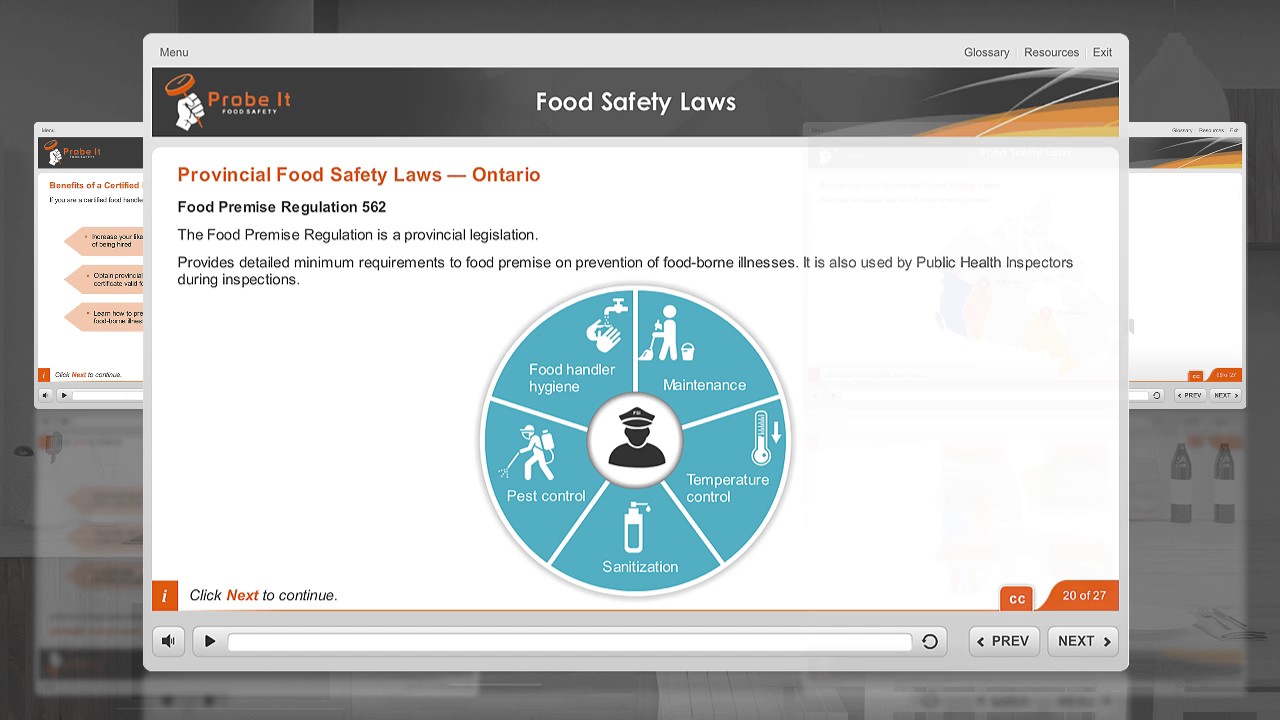The height and width of the screenshot is (720, 1280).
Task: Exit the course via Exit link
Action: (1102, 52)
